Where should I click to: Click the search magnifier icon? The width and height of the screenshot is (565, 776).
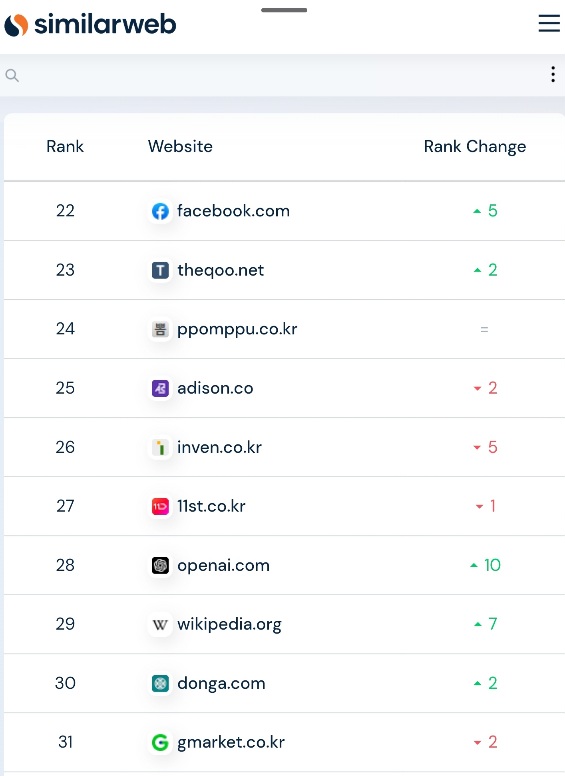[12, 75]
